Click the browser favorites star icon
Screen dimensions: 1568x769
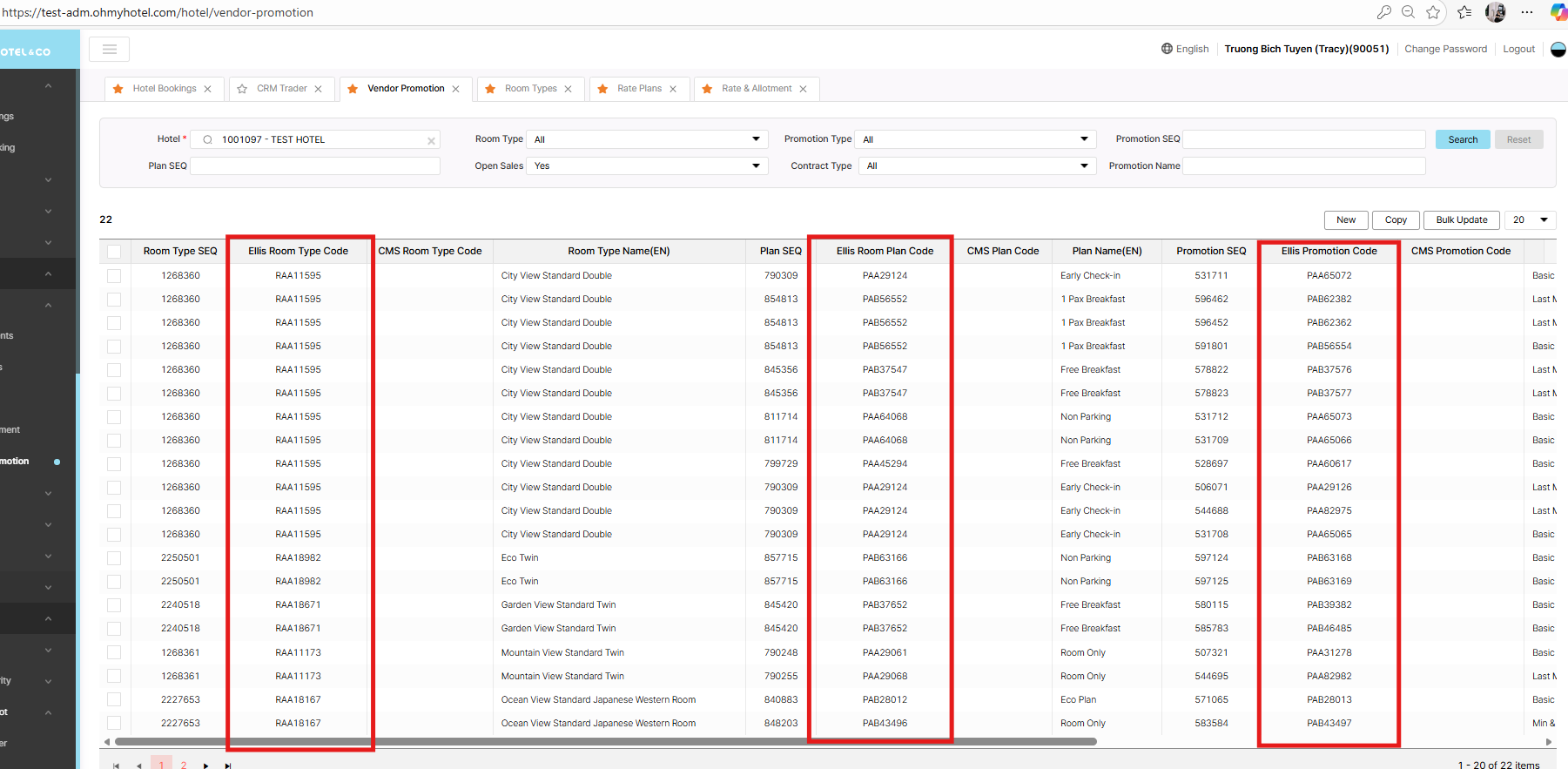1433,12
